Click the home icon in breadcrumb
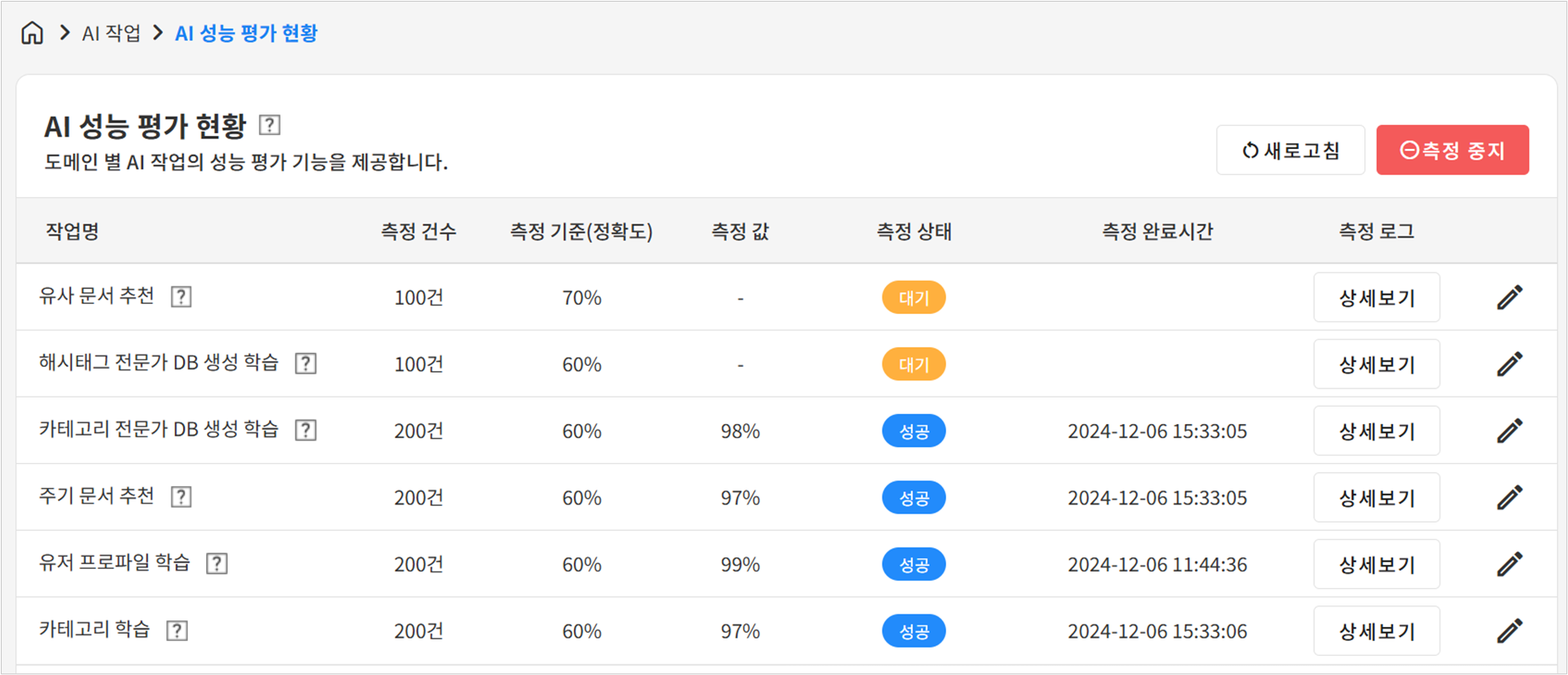Screen dimensions: 1568x675 [x=32, y=33]
